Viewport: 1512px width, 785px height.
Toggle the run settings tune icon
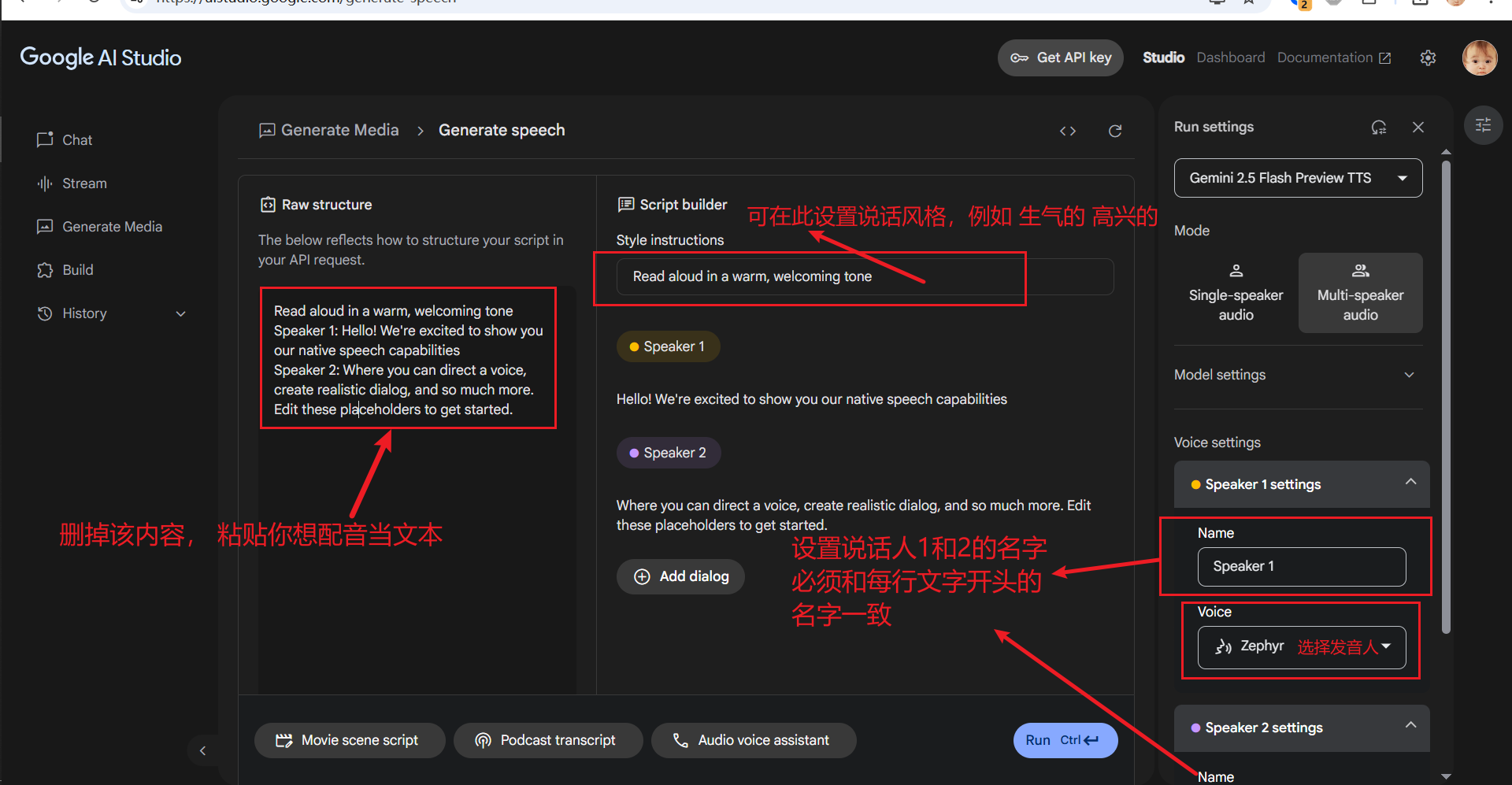1483,125
